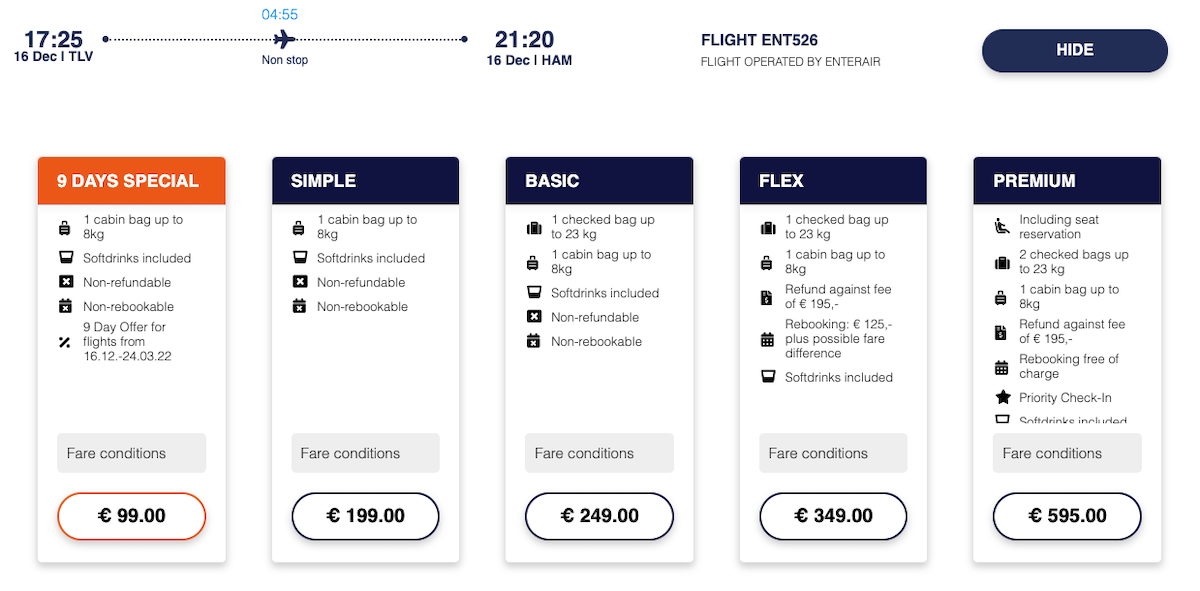Pick the € 249.00 Basic fare
Viewport: 1200px width, 591px height.
pyautogui.click(x=599, y=516)
